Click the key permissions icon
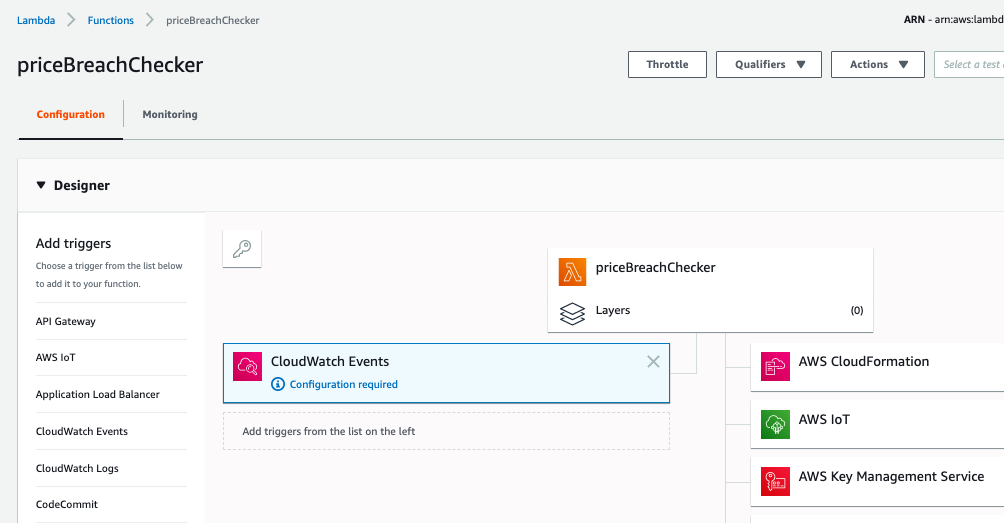This screenshot has height=523, width=1004. tap(242, 248)
